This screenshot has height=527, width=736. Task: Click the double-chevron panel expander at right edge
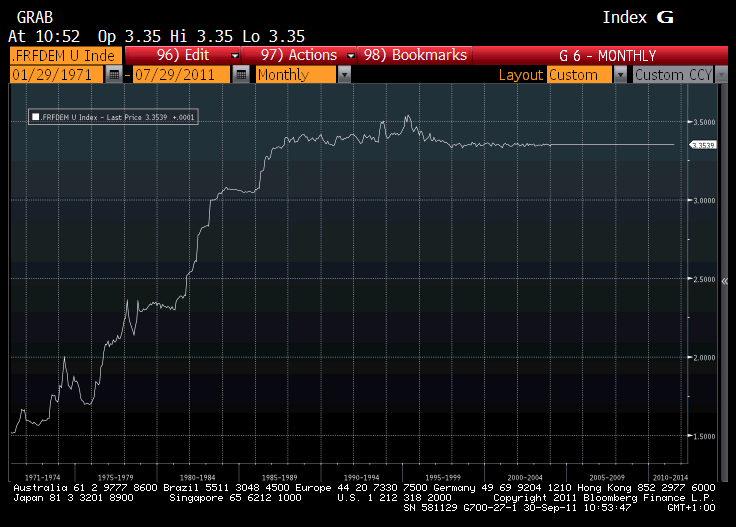[x=725, y=282]
